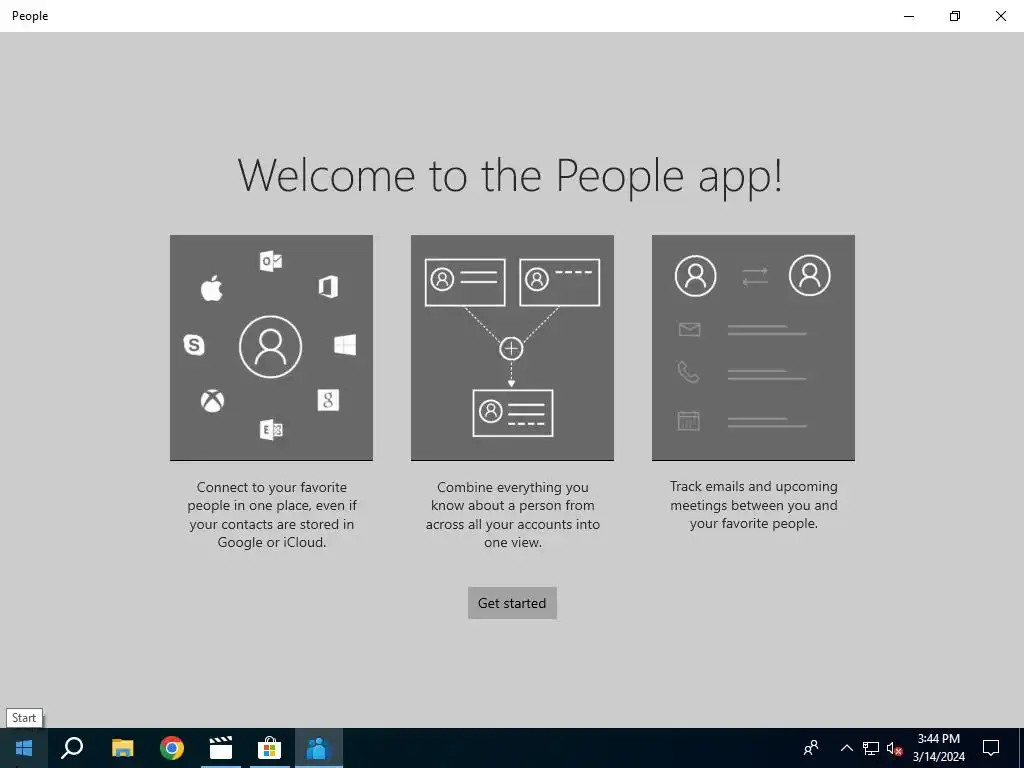Open the Action Center notifications

tap(991, 748)
